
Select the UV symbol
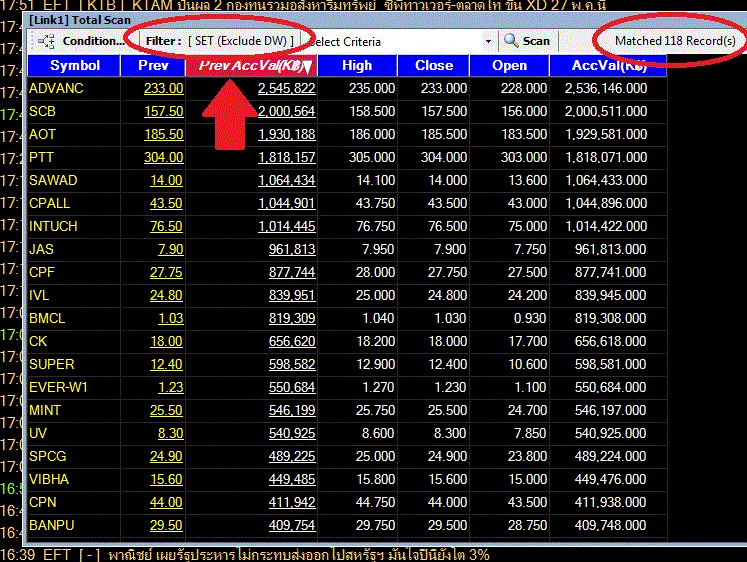tap(38, 433)
